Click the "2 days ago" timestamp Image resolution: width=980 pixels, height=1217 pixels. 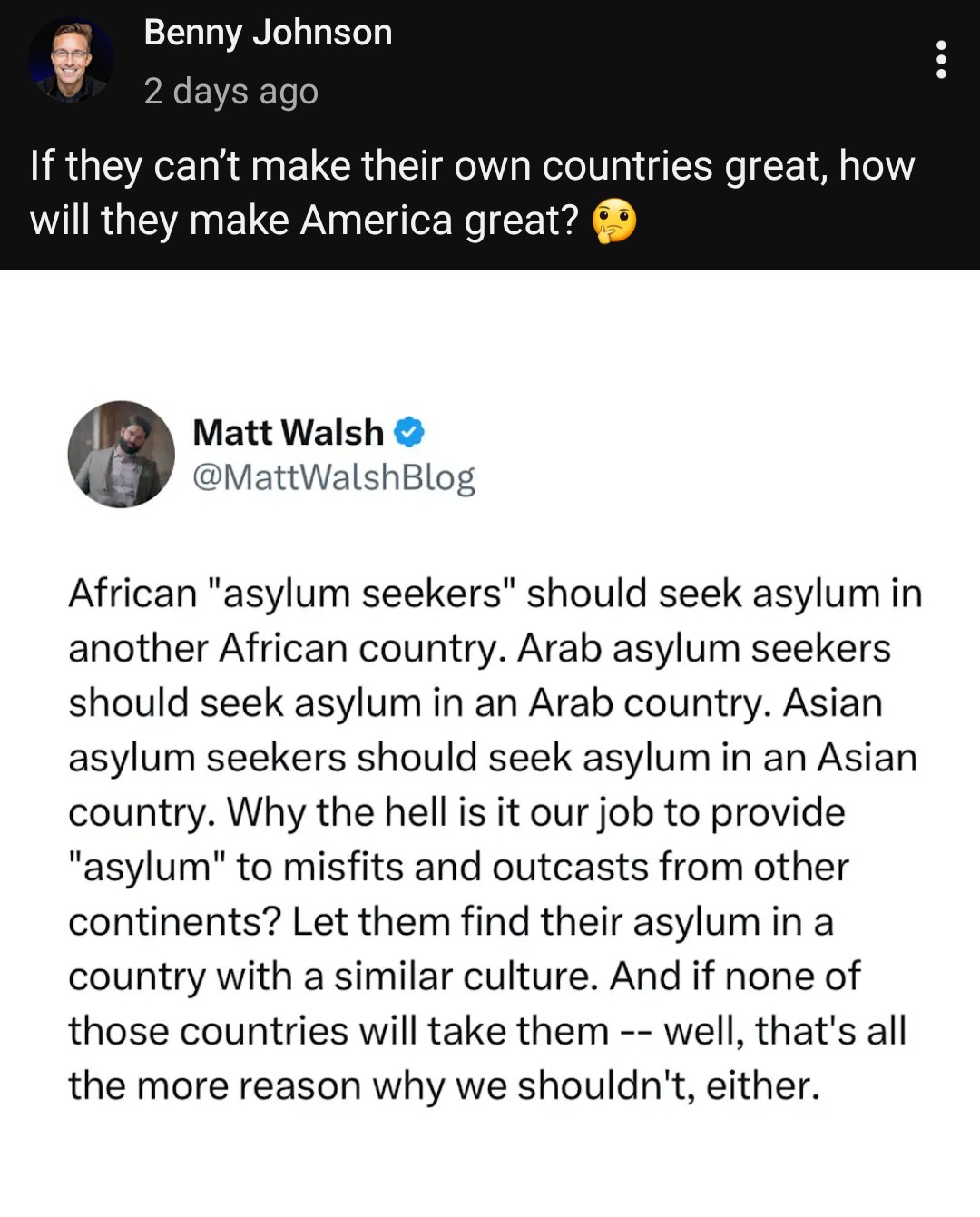pyautogui.click(x=230, y=91)
